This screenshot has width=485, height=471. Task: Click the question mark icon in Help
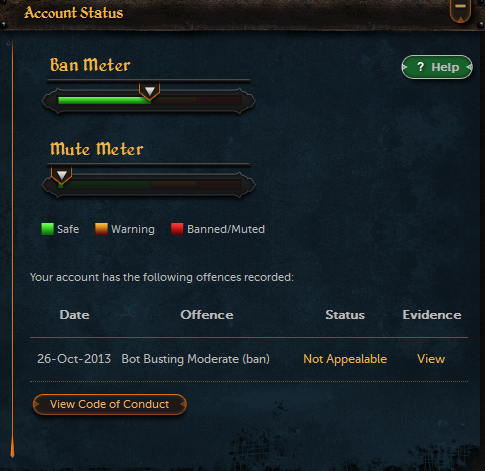[x=421, y=67]
